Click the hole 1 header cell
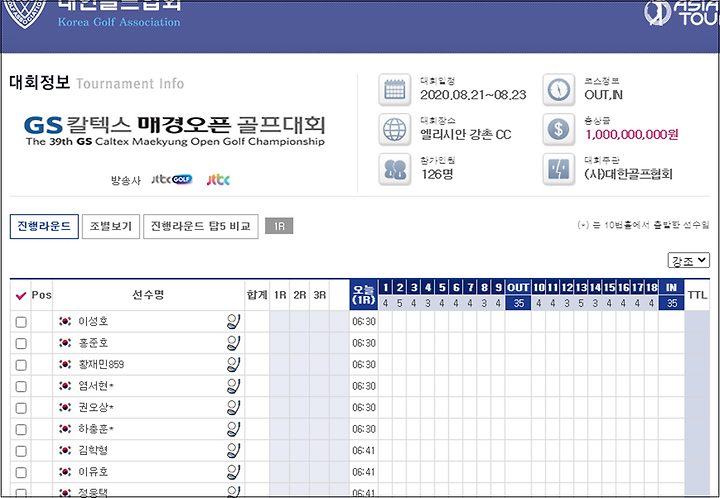Viewport: 720px width, 498px height. point(385,287)
